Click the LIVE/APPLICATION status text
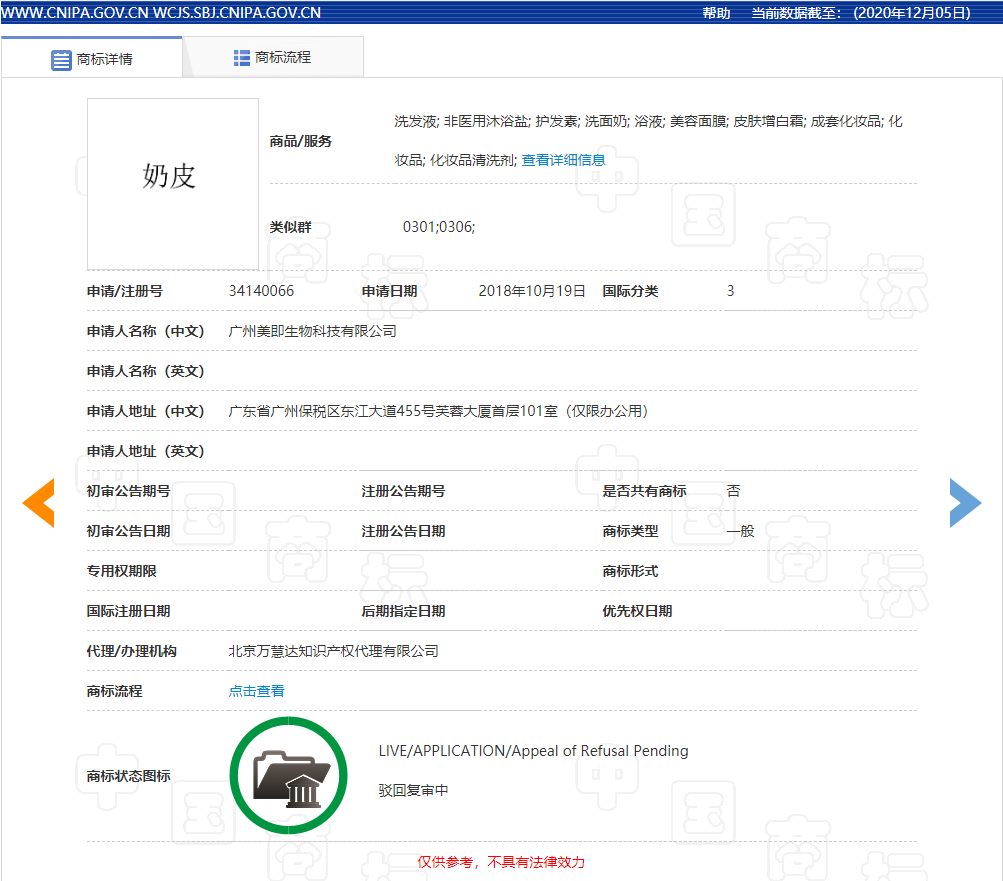The image size is (1003, 881). [x=533, y=751]
